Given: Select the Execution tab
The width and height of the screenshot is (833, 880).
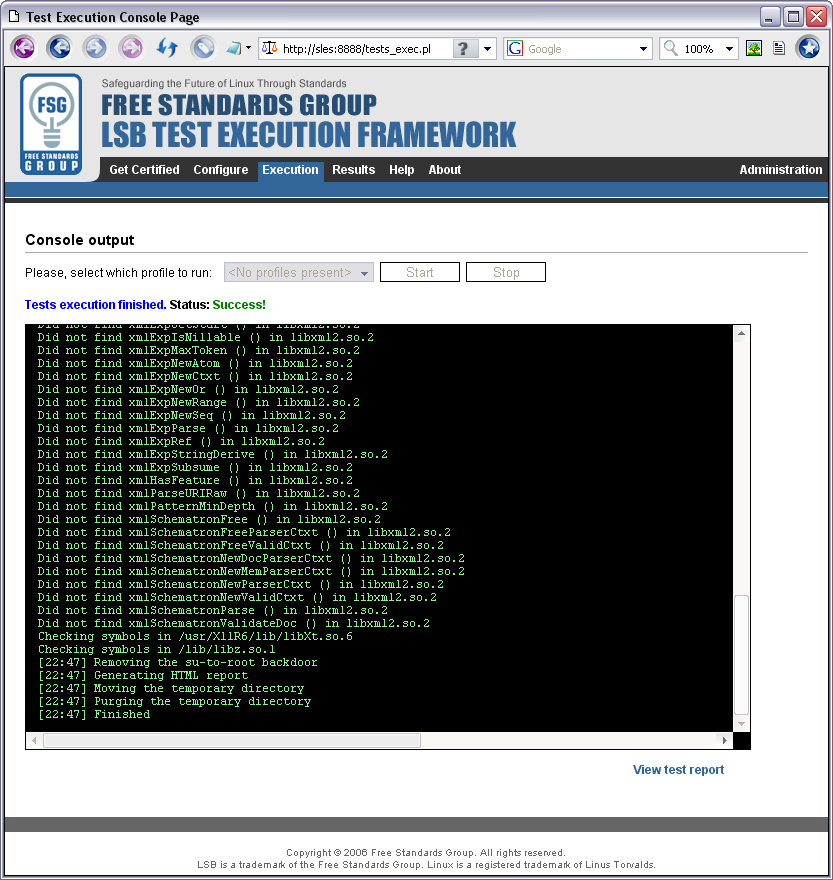Looking at the screenshot, I should (x=290, y=170).
